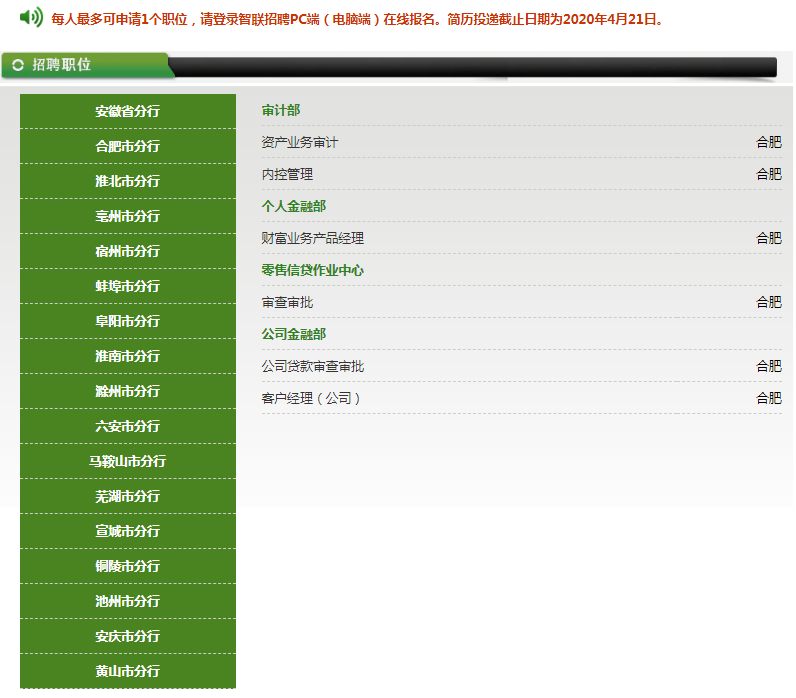Open 财富业务产品经理 job details
The height and width of the screenshot is (698, 796).
(x=313, y=238)
